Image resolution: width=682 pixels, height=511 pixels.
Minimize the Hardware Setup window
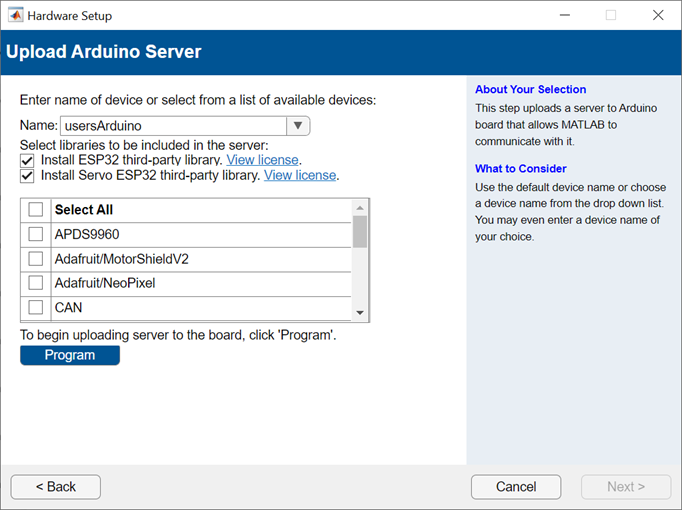pos(564,15)
